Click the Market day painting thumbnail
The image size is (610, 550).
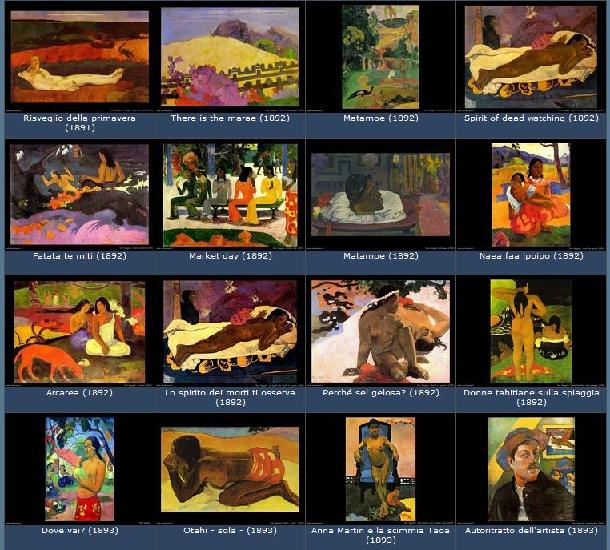230,195
